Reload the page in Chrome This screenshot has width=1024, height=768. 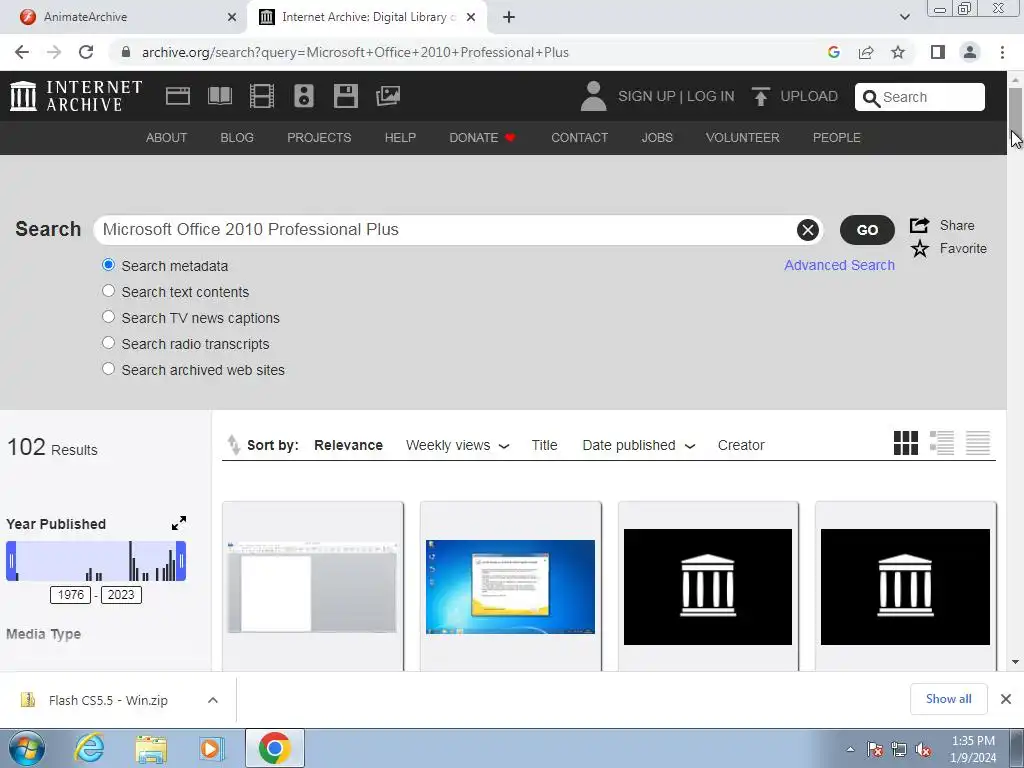point(86,52)
